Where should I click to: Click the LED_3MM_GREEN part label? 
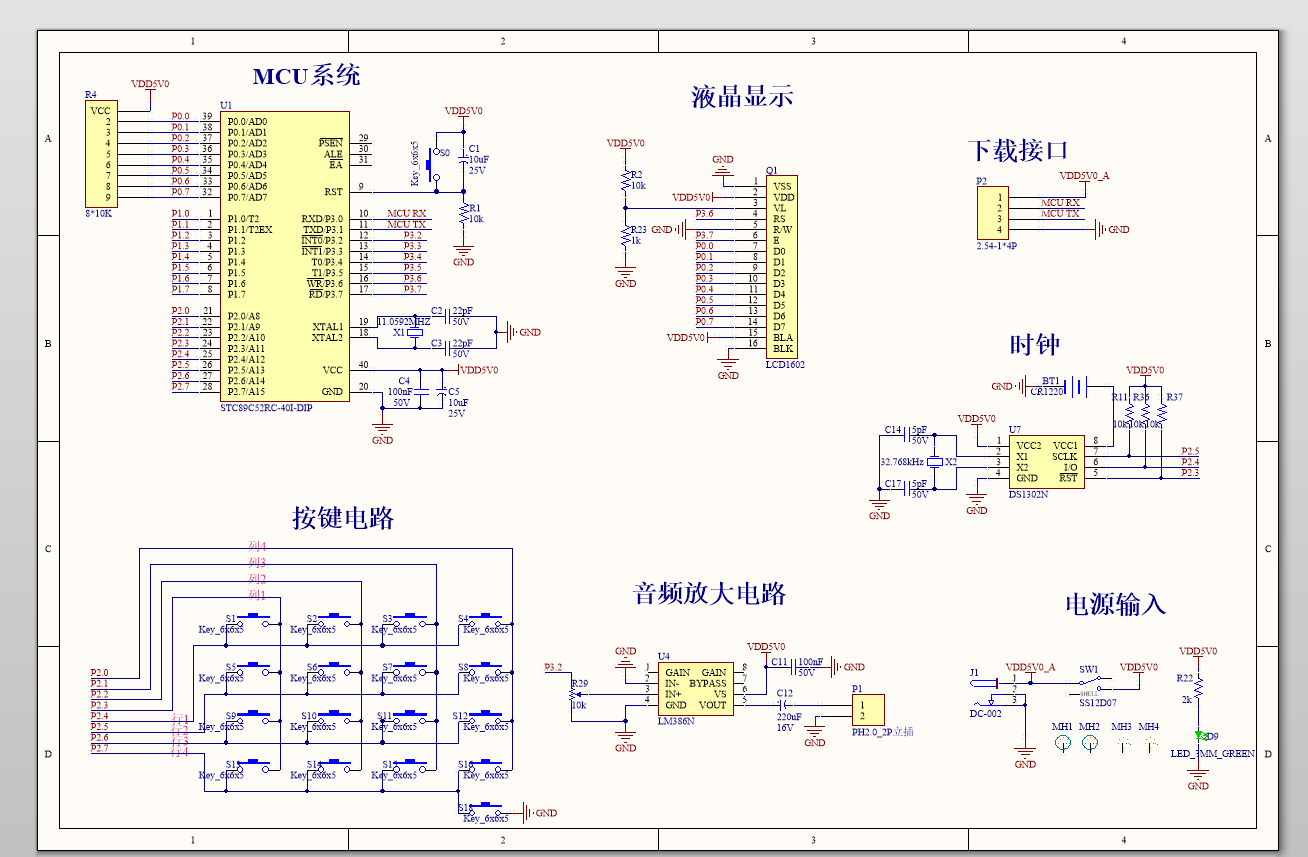(1212, 754)
